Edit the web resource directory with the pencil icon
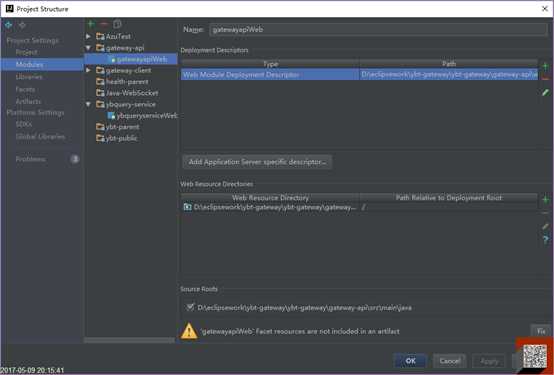This screenshot has width=554, height=375. 545,226
